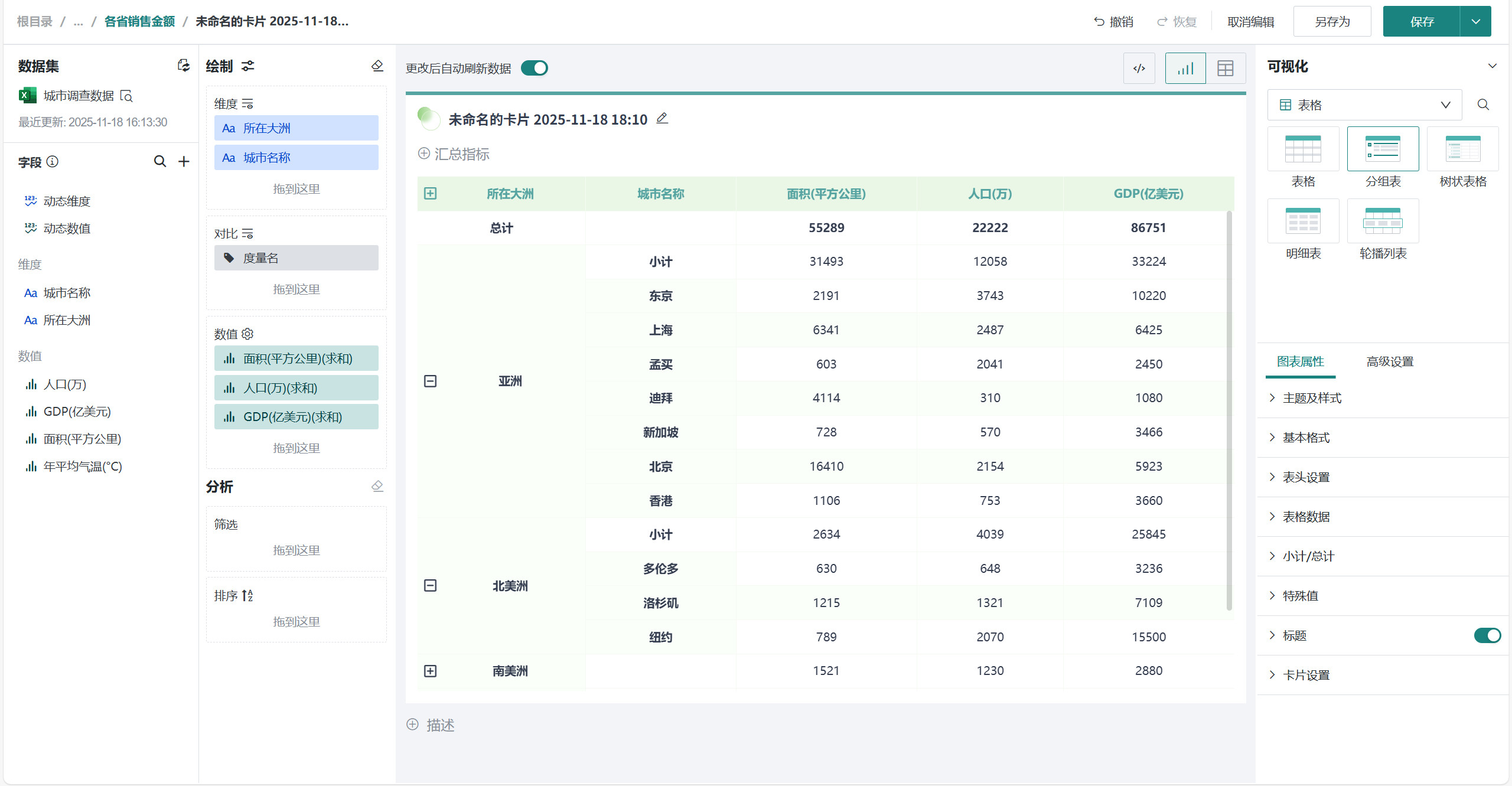Switch to the 高级设置 tab
The width and height of the screenshot is (1512, 786).
1389,361
